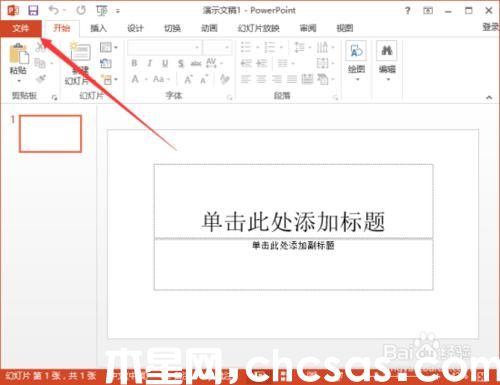500x385 pixels.
Task: Click the Numbering list icon
Action: pos(270,47)
